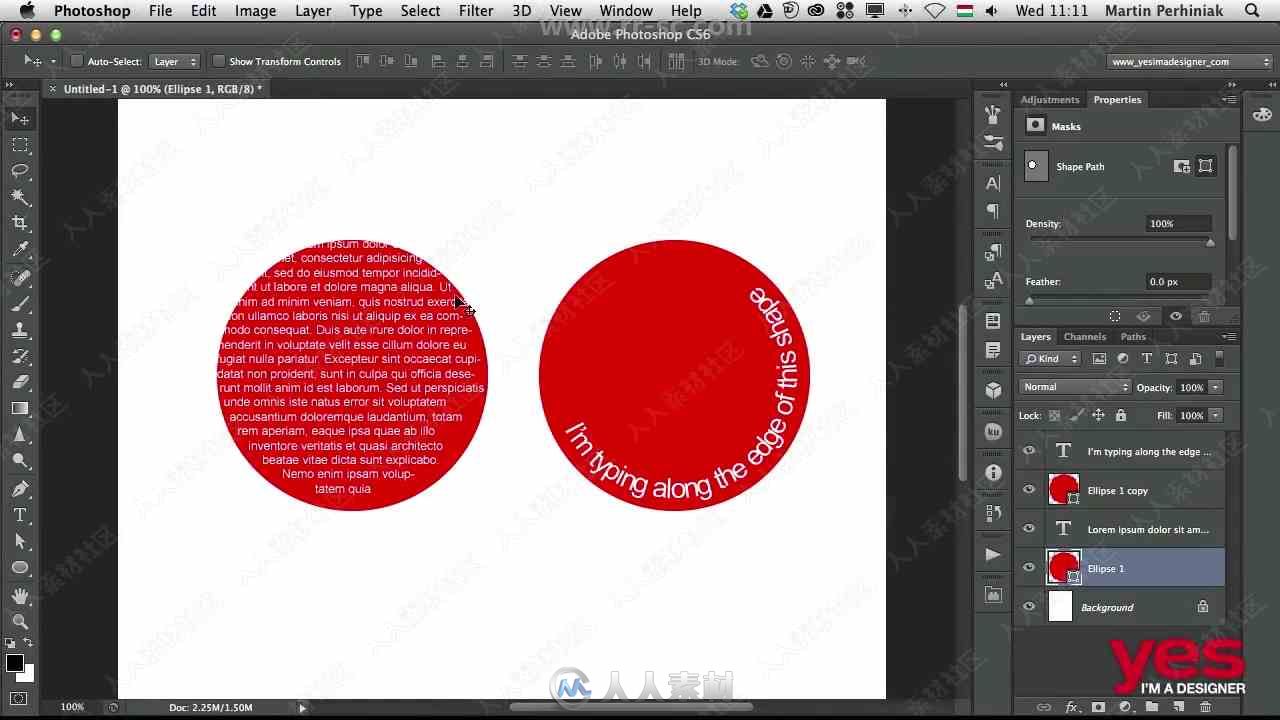The image size is (1280, 720).
Task: Click the foreground color swatch
Action: (15, 663)
